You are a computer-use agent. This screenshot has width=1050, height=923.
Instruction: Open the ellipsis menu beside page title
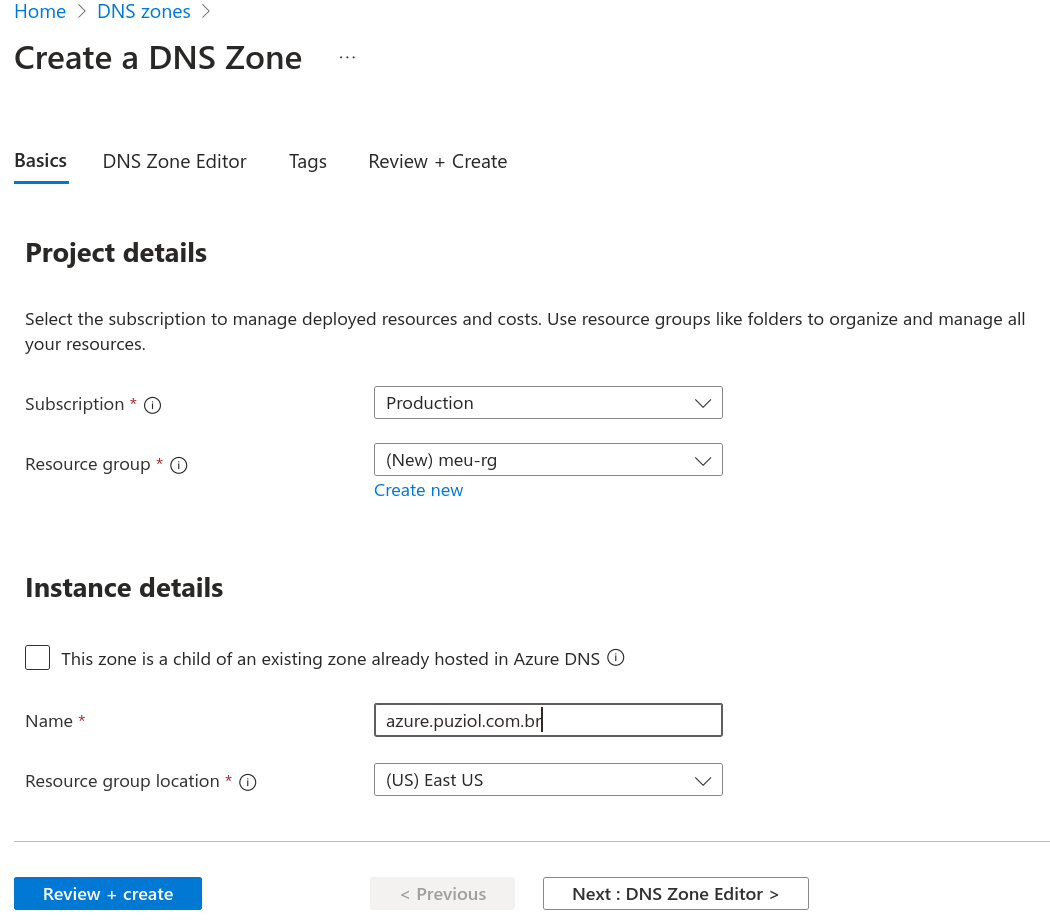tap(347, 58)
